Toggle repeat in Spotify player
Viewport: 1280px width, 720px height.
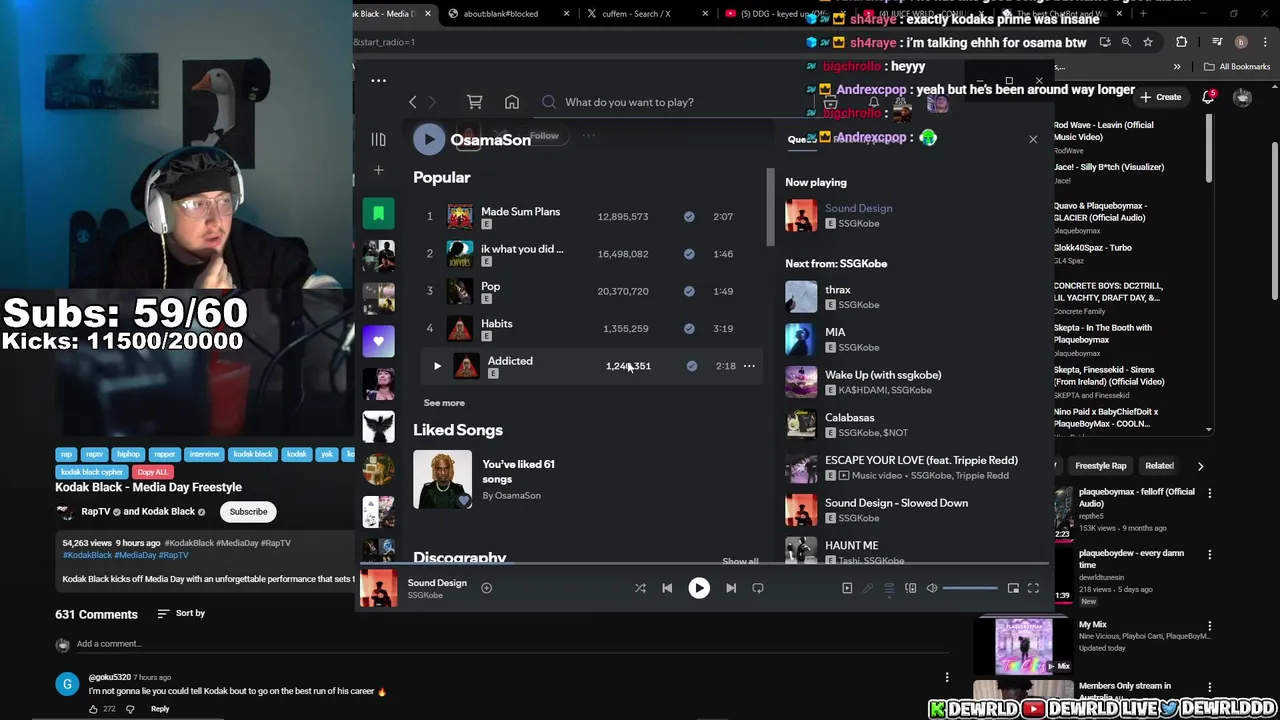758,588
